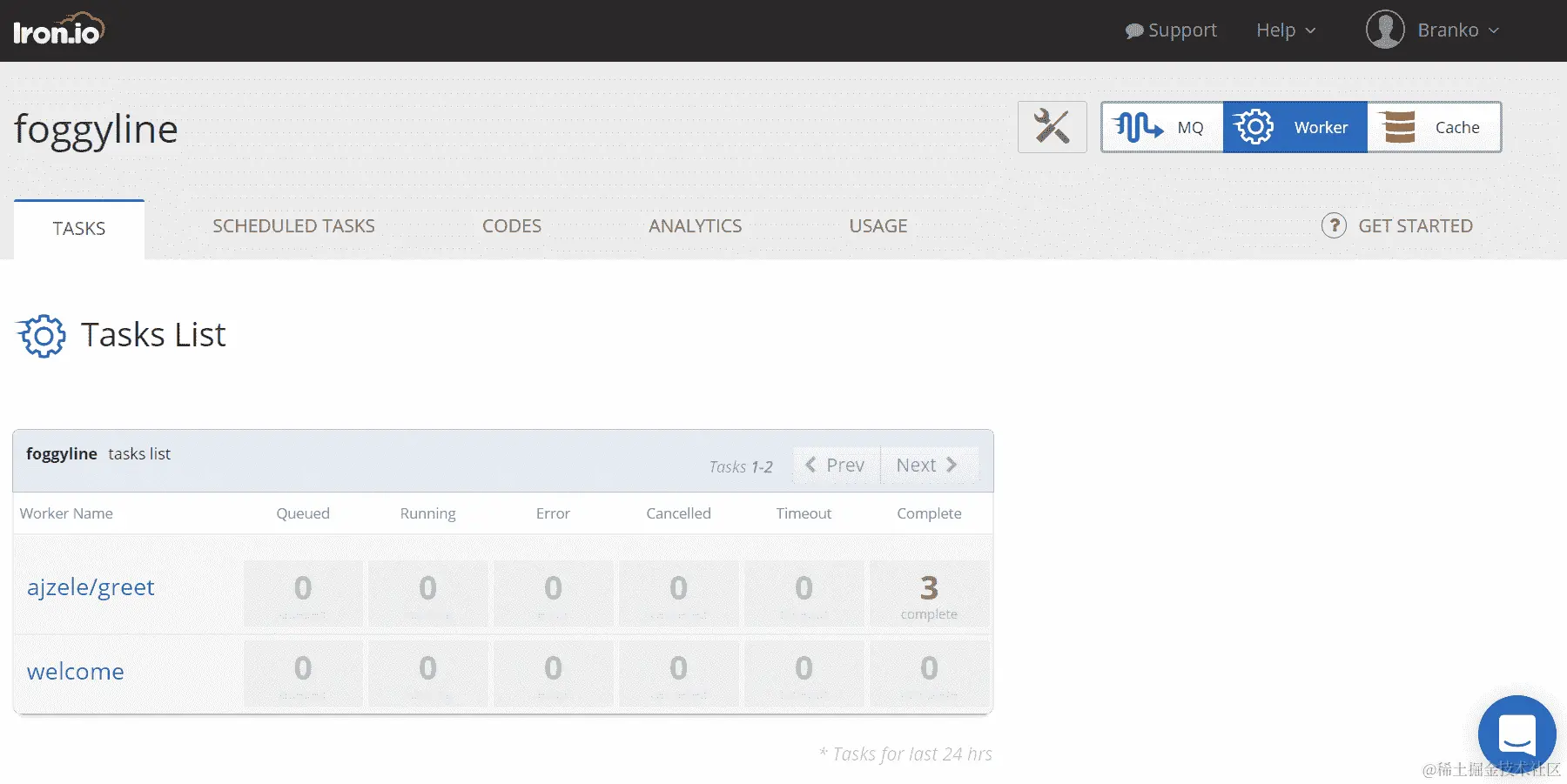Switch to the Cache product
This screenshot has height=784, width=1567.
point(1434,127)
